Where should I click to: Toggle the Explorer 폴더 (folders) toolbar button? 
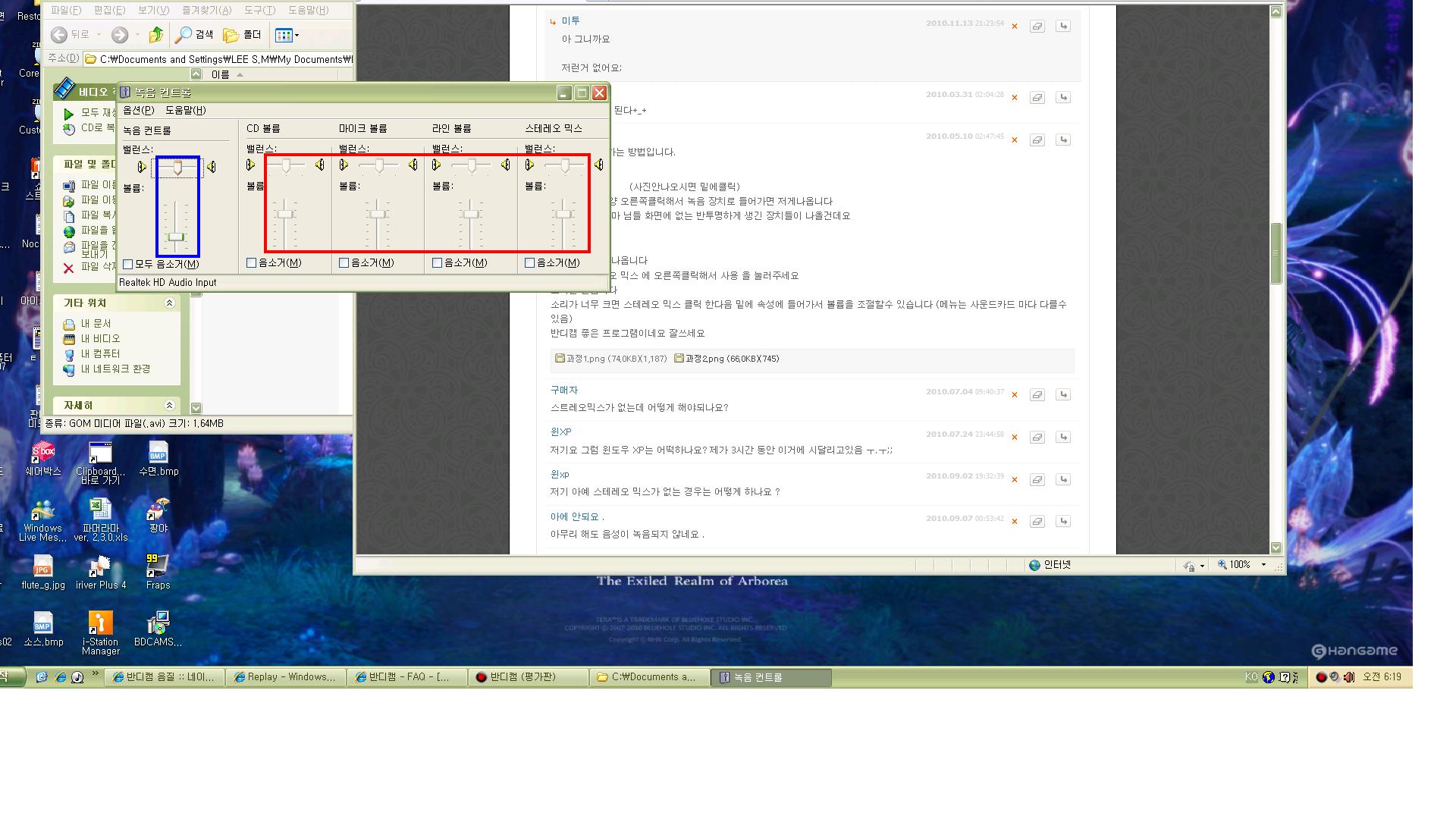point(242,35)
